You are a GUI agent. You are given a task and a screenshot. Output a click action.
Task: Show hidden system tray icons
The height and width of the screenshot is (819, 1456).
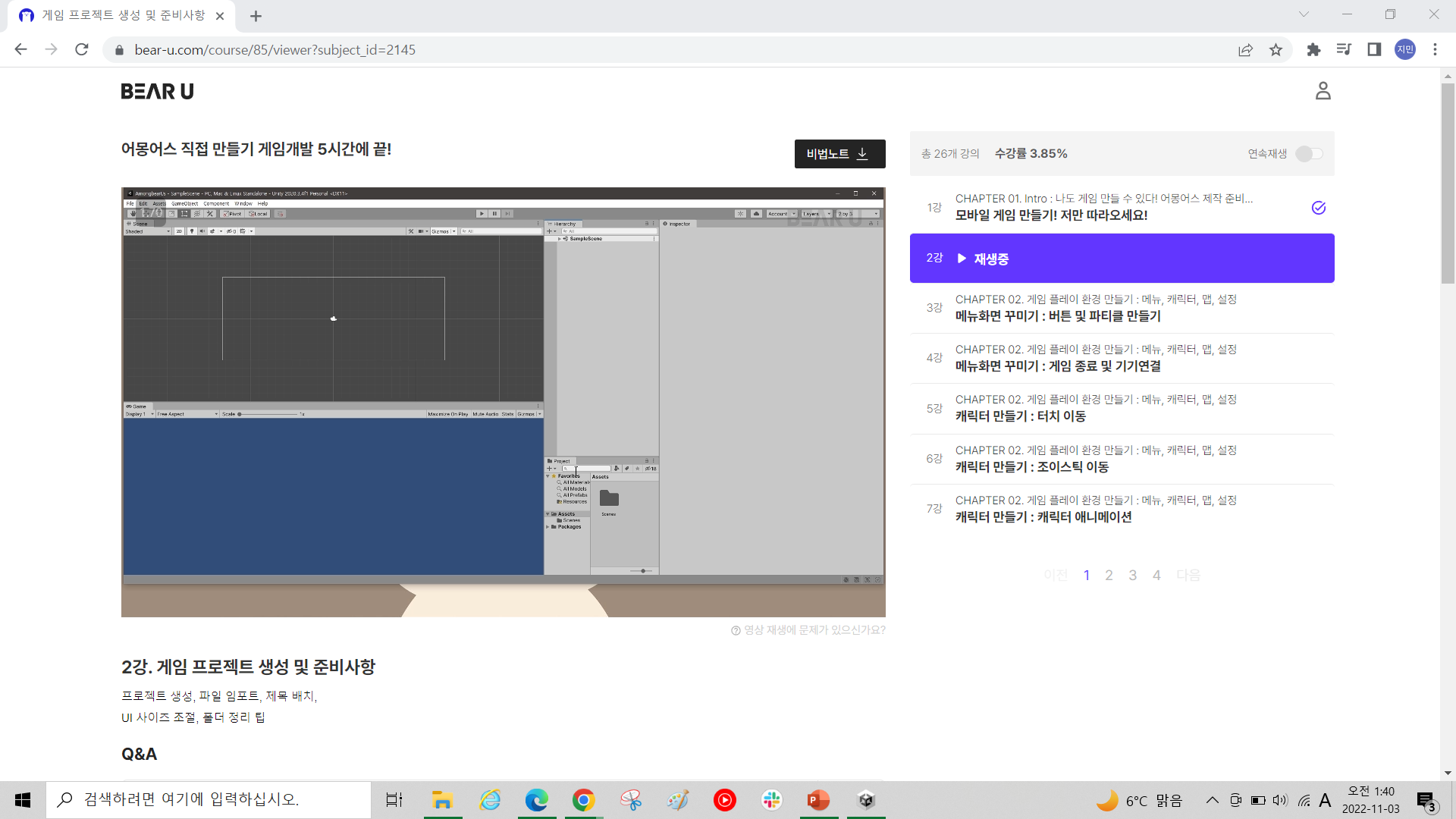pos(1212,800)
